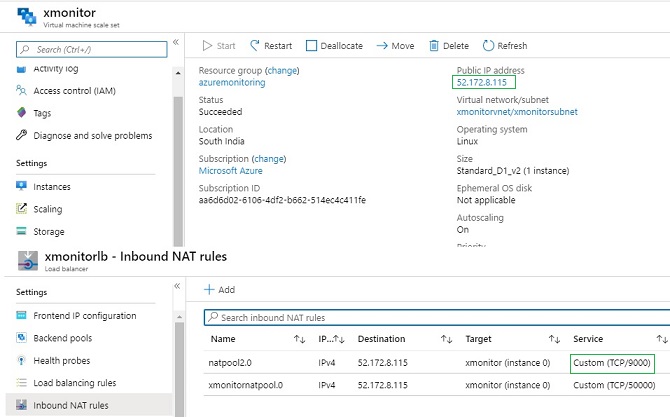
Task: Click the Deallocate toolbar button
Action: pos(335,46)
